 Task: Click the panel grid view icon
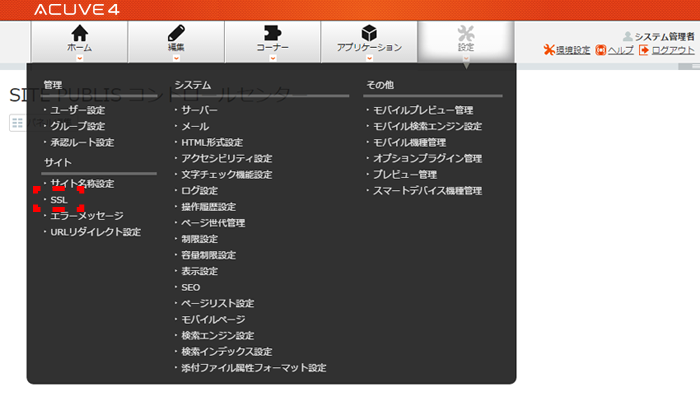coord(17,123)
